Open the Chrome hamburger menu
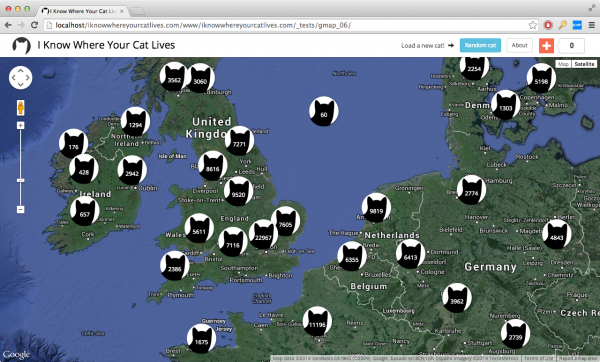Screen dimensions: 600x362 [592, 25]
